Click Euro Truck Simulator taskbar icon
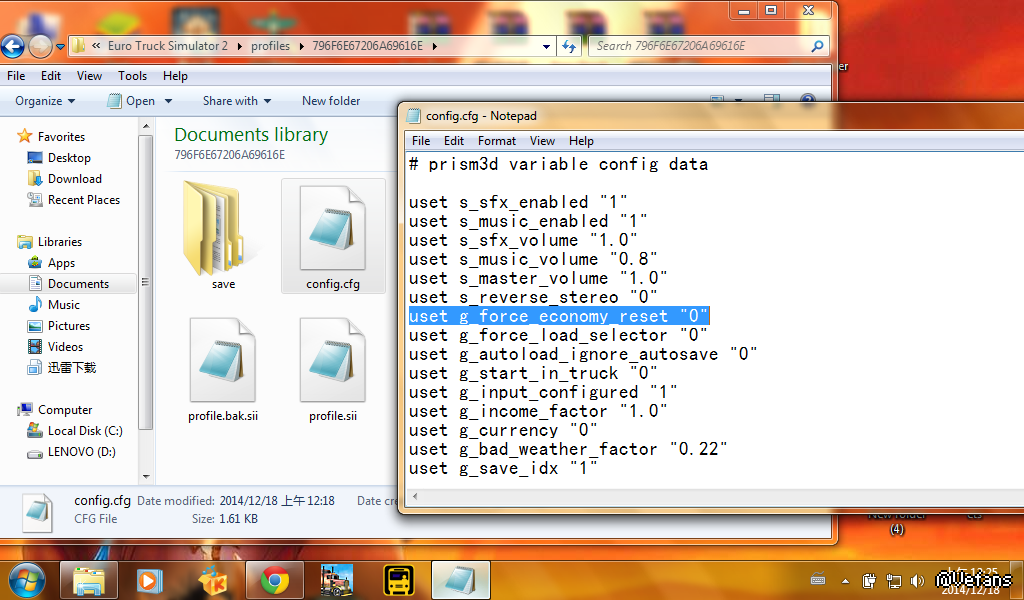This screenshot has height=600, width=1024. 336,580
